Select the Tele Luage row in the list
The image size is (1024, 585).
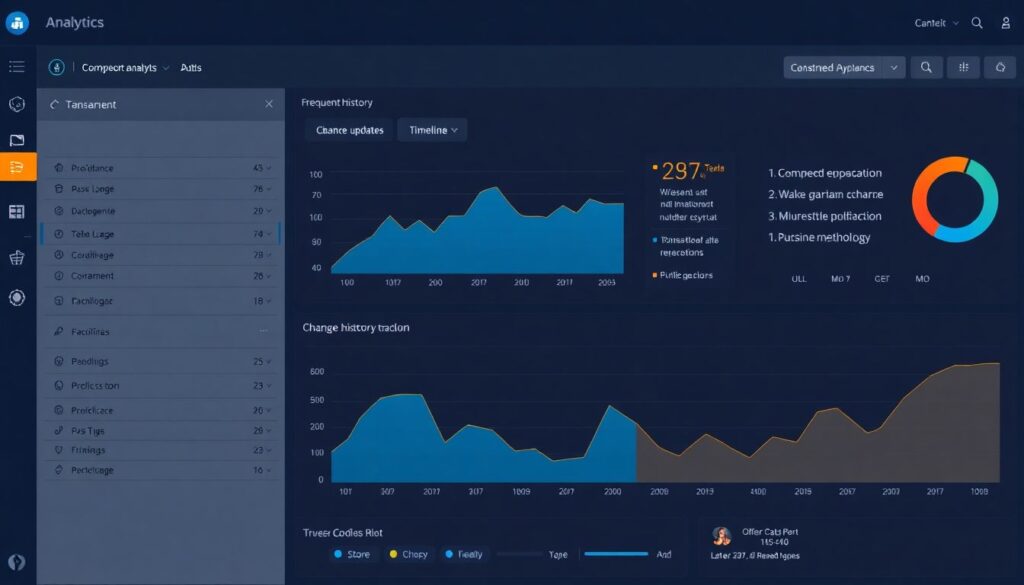[160, 234]
